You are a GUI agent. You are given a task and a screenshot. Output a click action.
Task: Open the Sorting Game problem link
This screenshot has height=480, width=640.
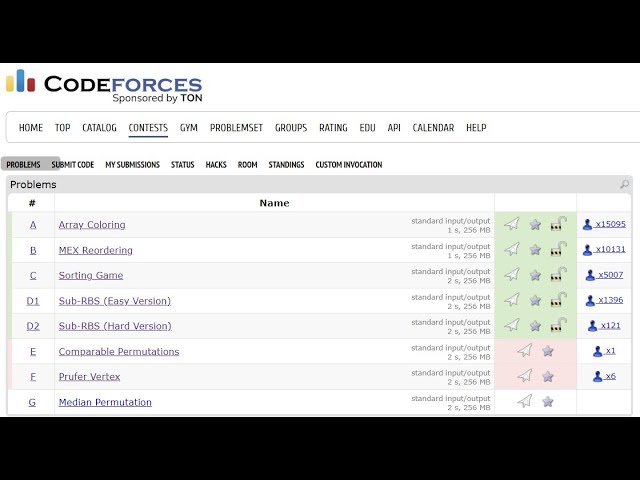tap(91, 276)
